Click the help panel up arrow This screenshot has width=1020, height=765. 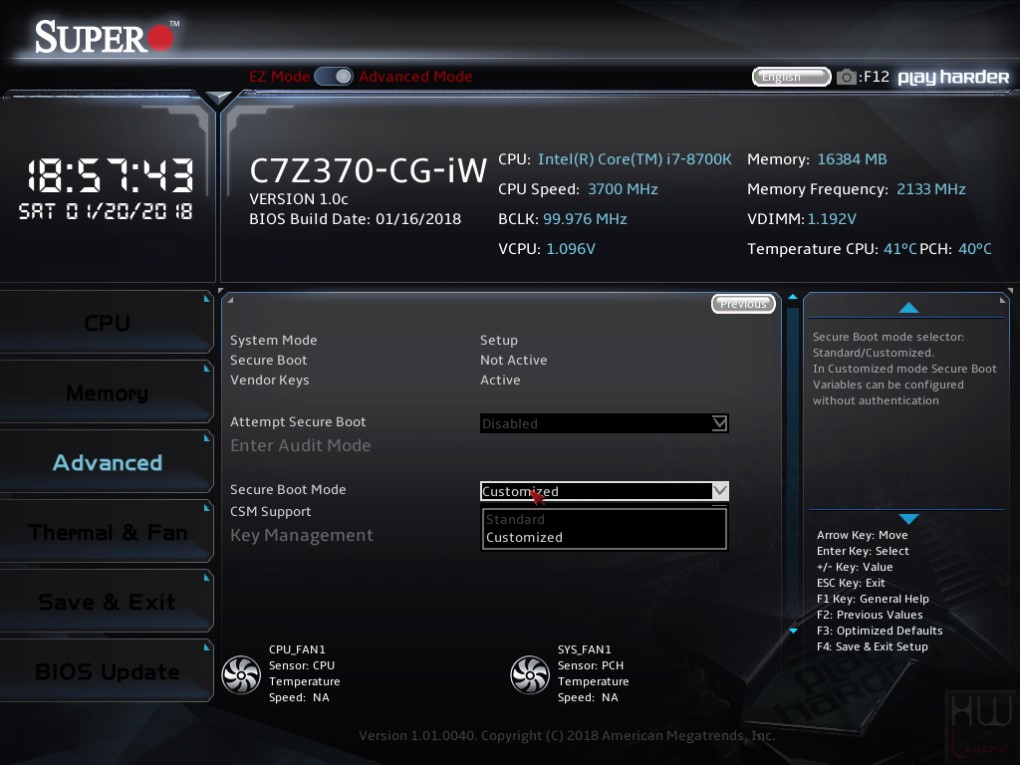point(908,308)
